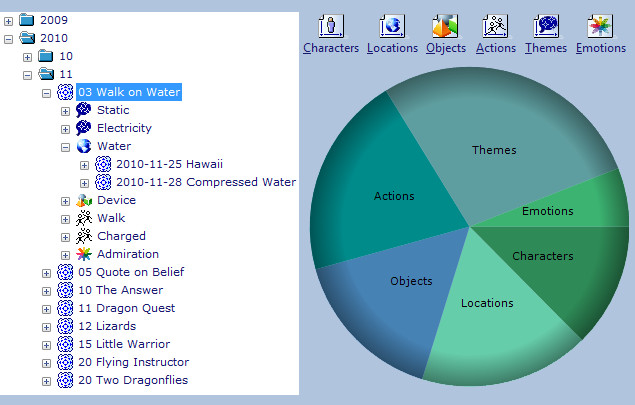Follow the Actions link label

[496, 48]
